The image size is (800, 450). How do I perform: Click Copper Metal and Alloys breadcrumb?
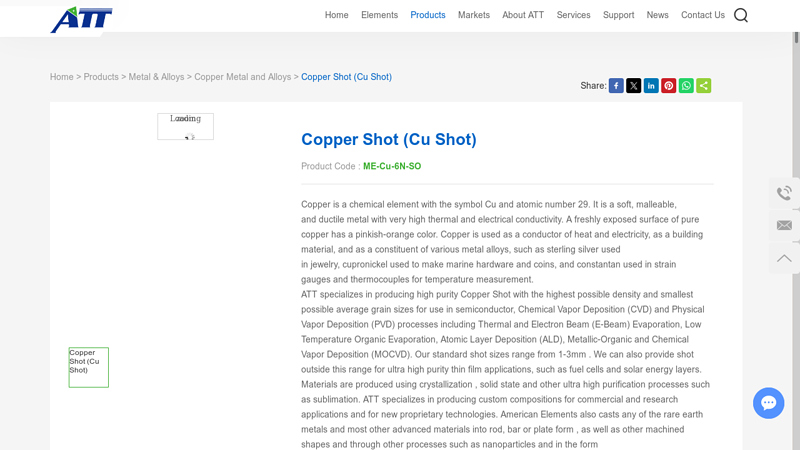(242, 77)
